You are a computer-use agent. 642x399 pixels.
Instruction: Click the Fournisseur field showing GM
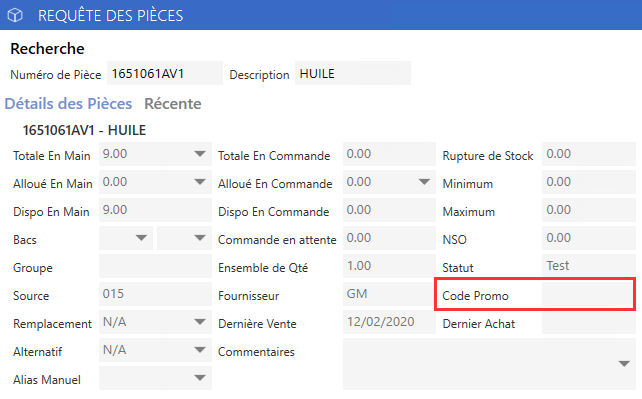coord(389,294)
